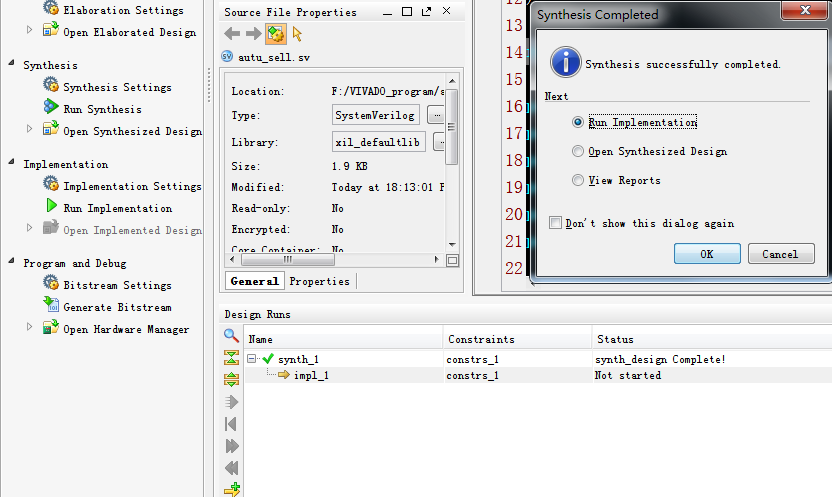Screen dimensions: 832x497
Task: Open Type browse ellipsis button
Action: 436,115
